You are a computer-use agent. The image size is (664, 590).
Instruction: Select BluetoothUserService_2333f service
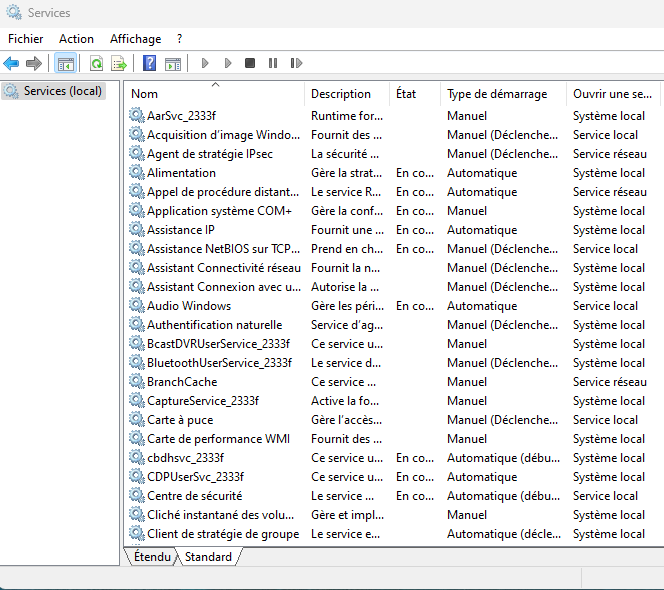pyautogui.click(x=219, y=363)
